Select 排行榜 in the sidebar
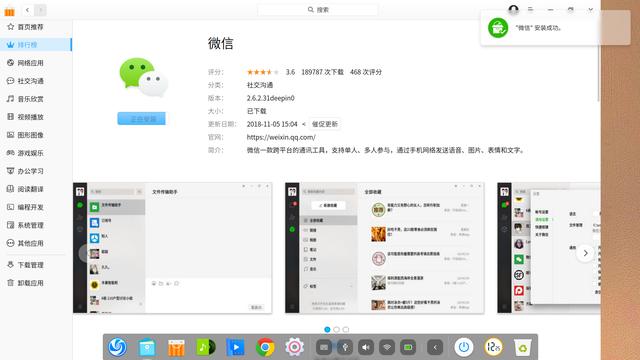This screenshot has width=640, height=360. (x=36, y=44)
